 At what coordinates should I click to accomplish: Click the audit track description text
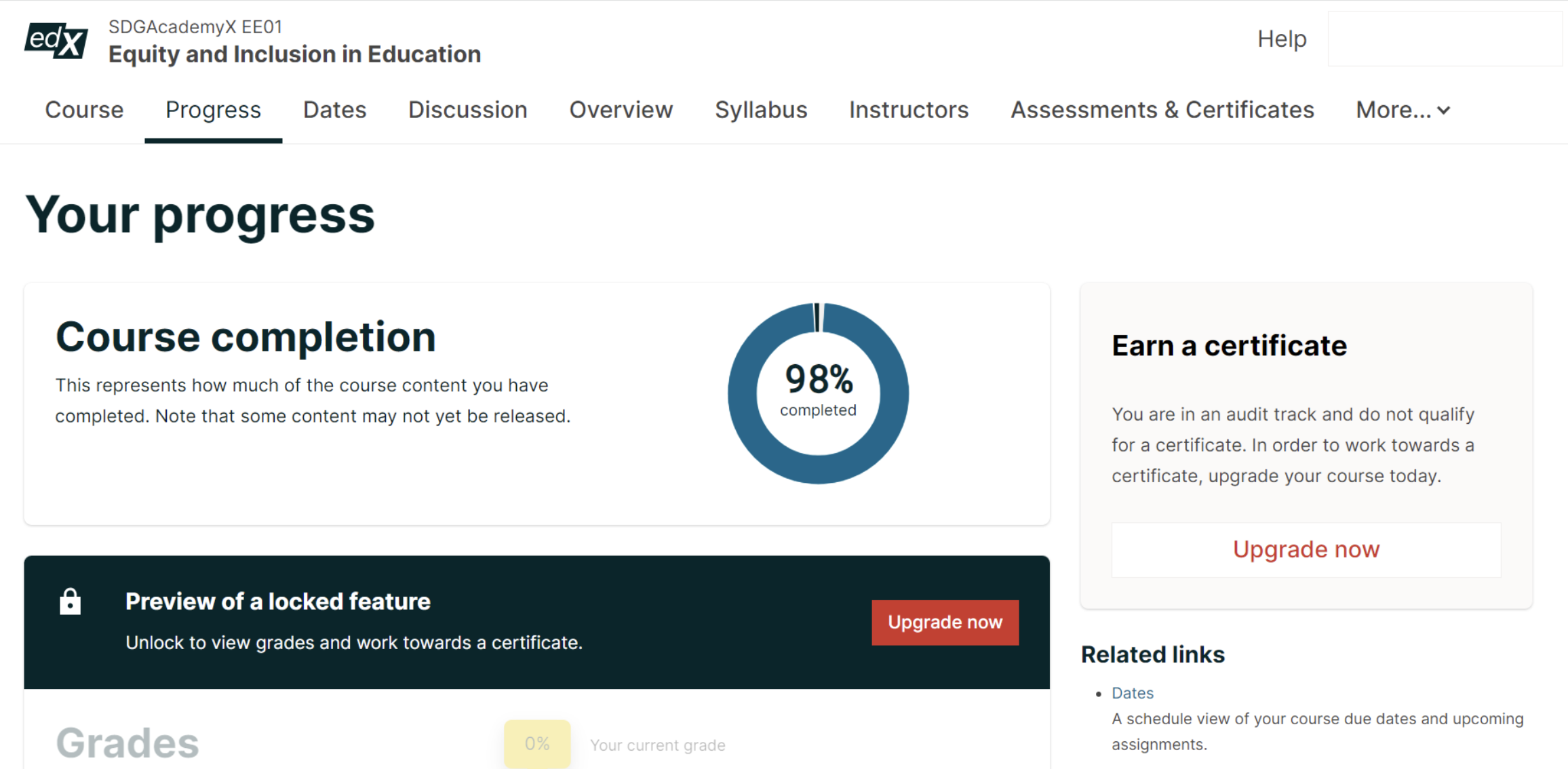click(1293, 445)
